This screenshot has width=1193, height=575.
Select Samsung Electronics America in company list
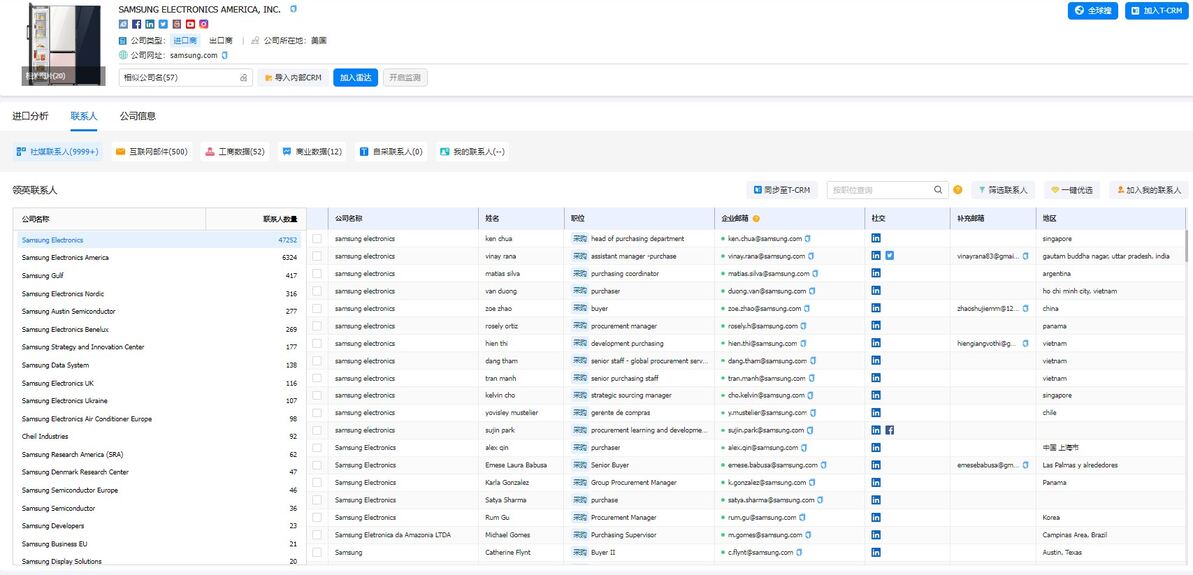(160, 258)
